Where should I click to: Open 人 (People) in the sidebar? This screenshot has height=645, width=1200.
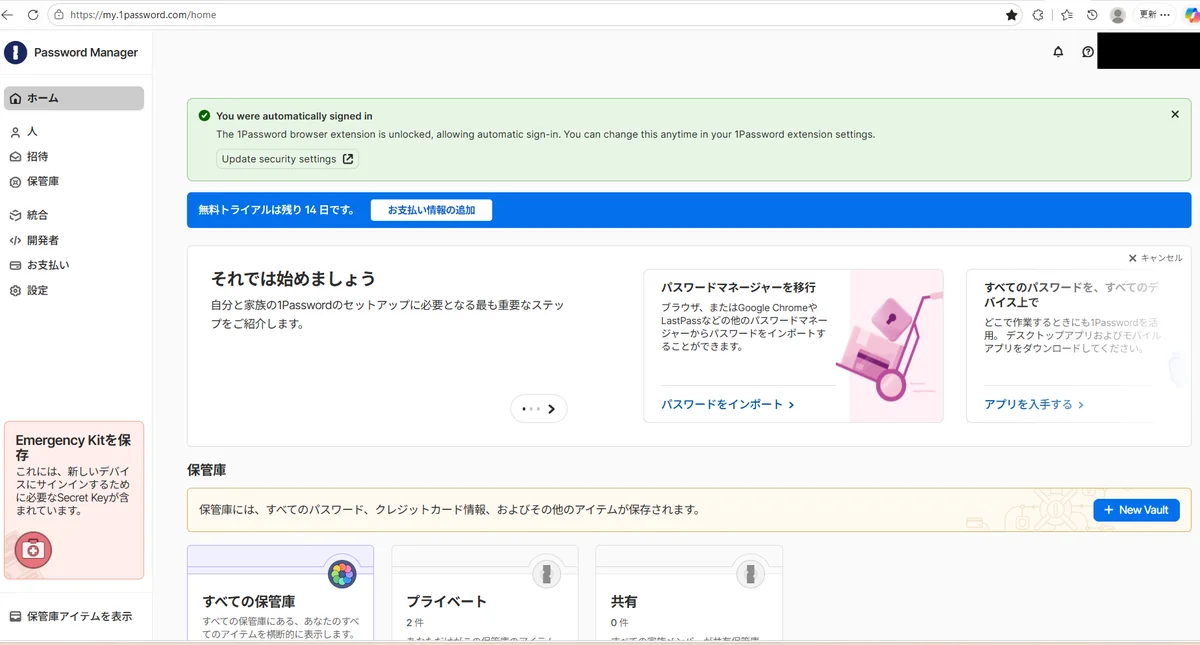coord(74,132)
